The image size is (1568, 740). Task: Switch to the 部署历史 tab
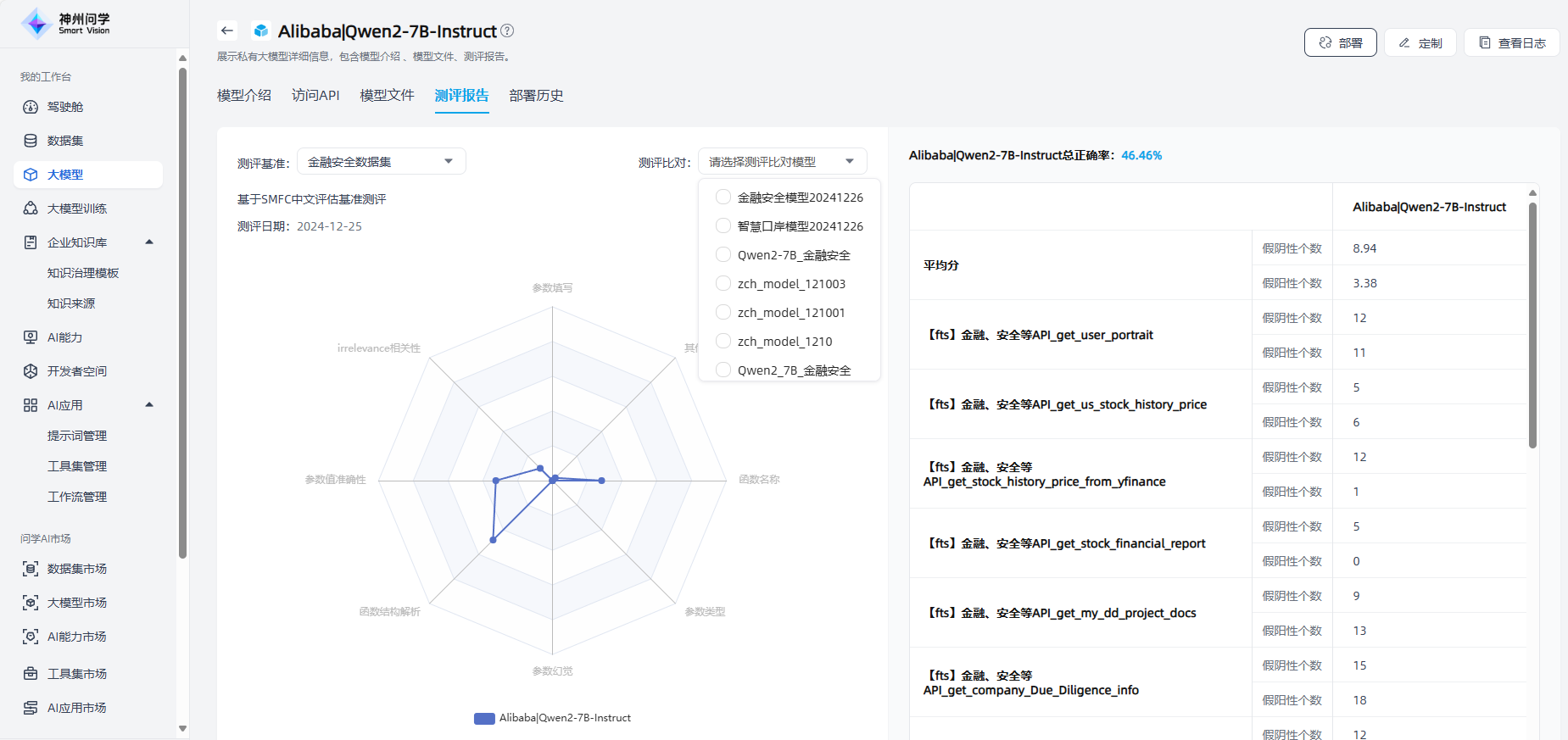pos(536,96)
